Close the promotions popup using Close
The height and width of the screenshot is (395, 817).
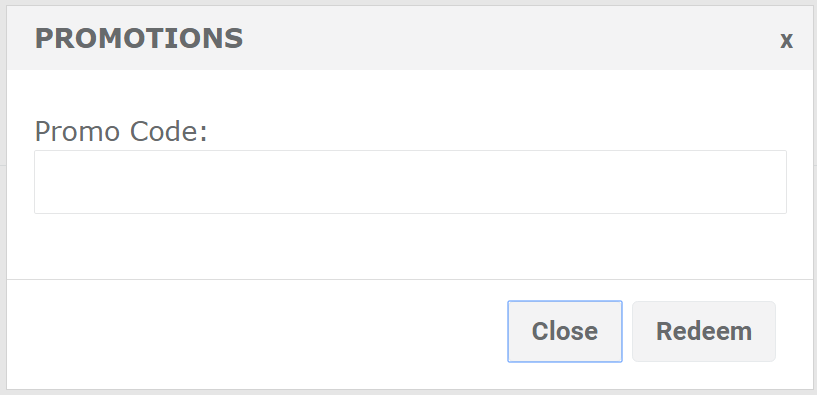point(564,331)
